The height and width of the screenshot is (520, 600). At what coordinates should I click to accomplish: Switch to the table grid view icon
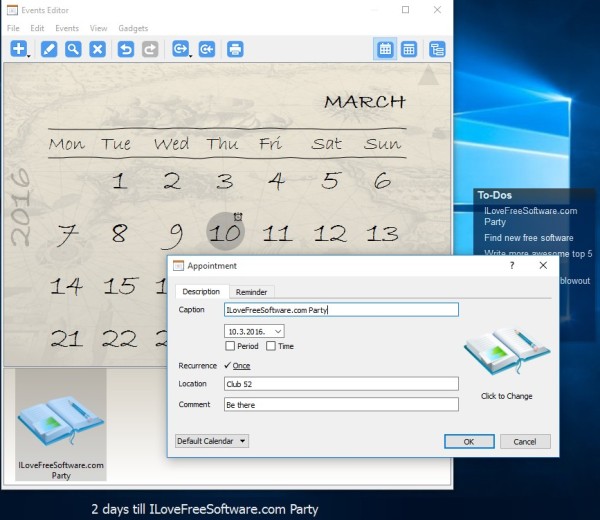point(409,49)
